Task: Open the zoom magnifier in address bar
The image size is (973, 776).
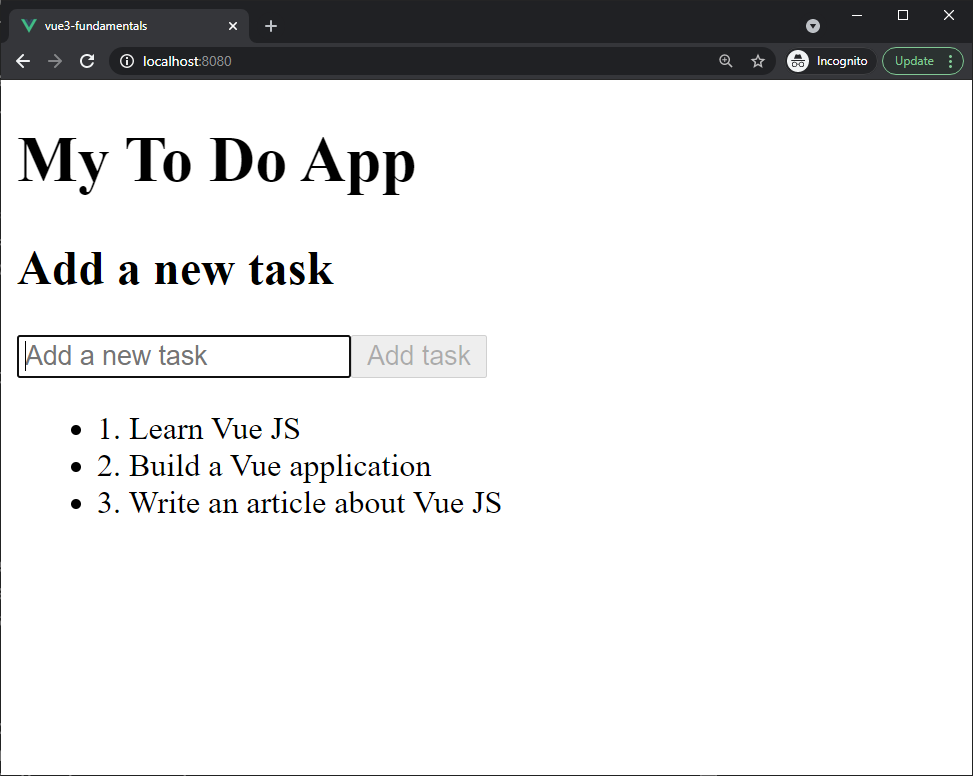Action: tap(726, 61)
